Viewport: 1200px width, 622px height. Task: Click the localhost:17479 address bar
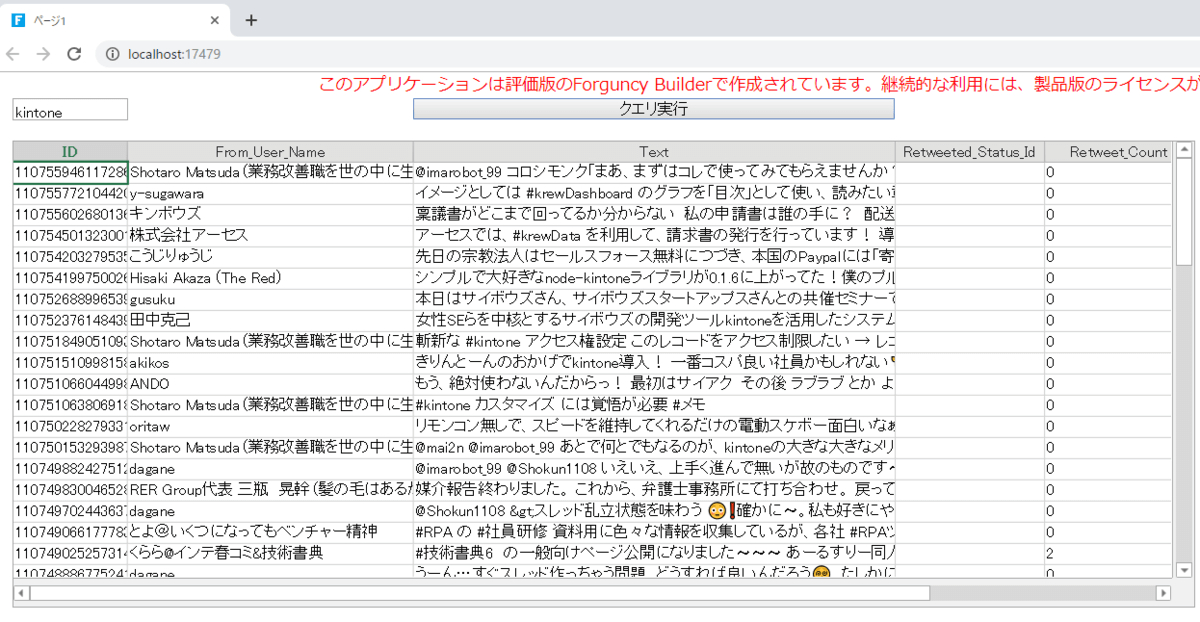[175, 54]
